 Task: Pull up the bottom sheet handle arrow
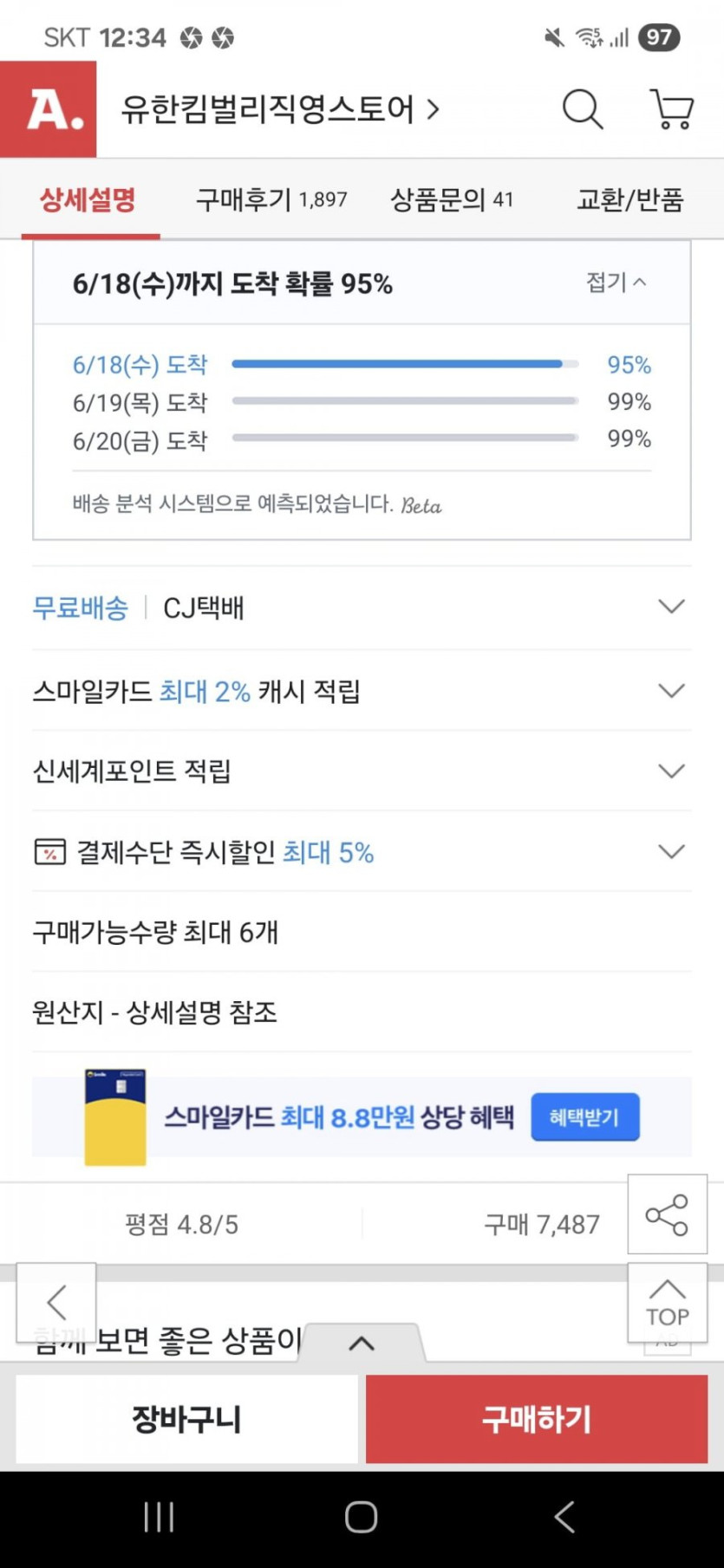pyautogui.click(x=362, y=1344)
